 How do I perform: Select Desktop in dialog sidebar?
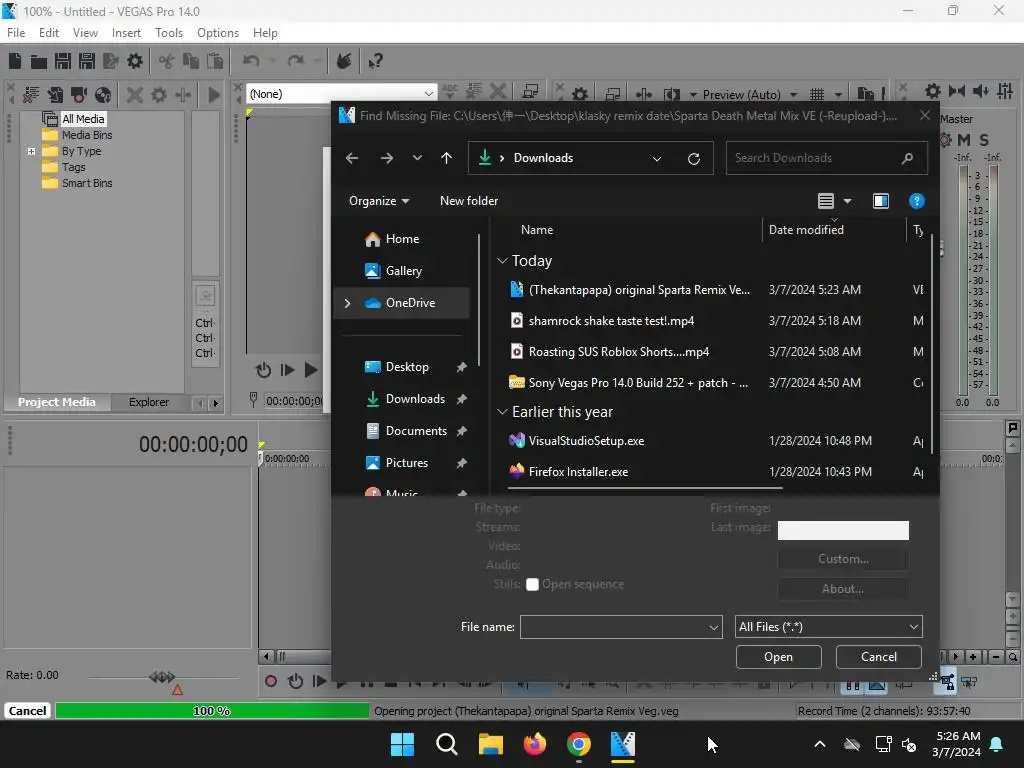tap(407, 367)
